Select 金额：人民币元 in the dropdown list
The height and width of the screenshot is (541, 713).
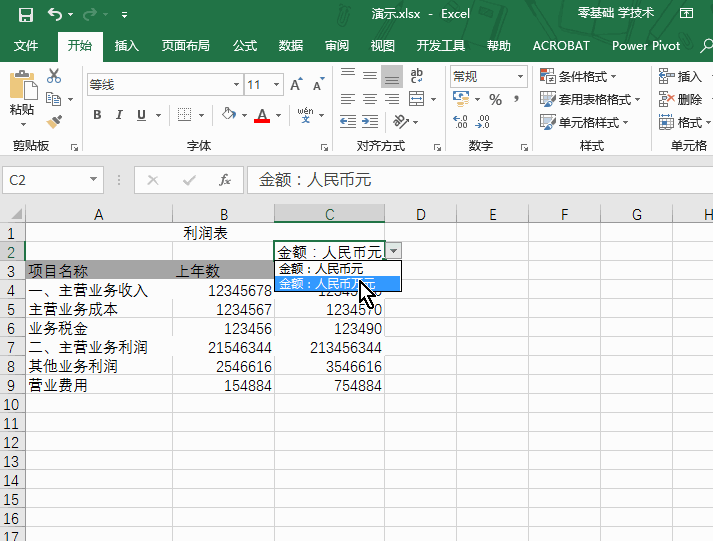click(337, 269)
